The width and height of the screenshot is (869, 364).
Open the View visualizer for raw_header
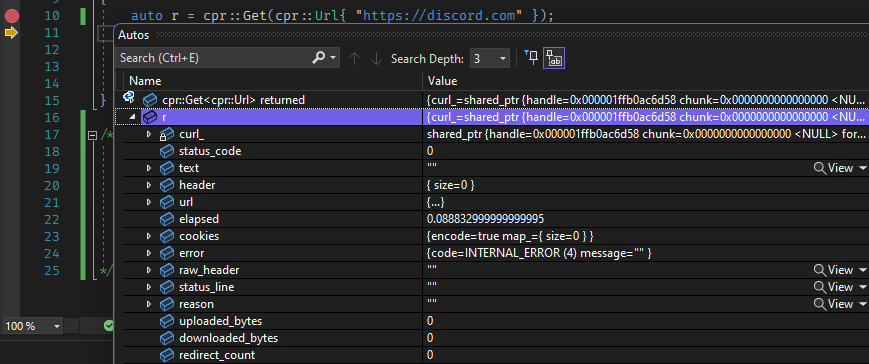click(x=834, y=270)
